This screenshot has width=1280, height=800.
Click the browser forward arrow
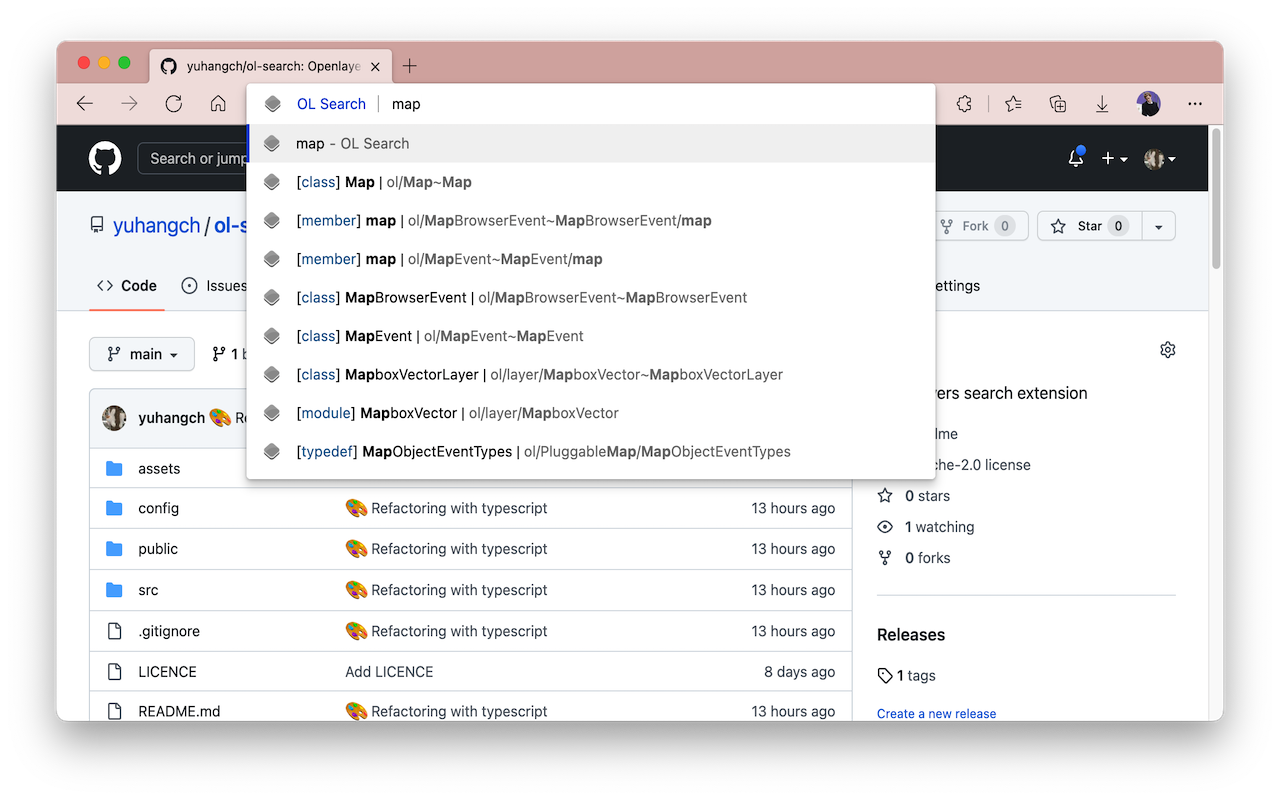click(129, 104)
